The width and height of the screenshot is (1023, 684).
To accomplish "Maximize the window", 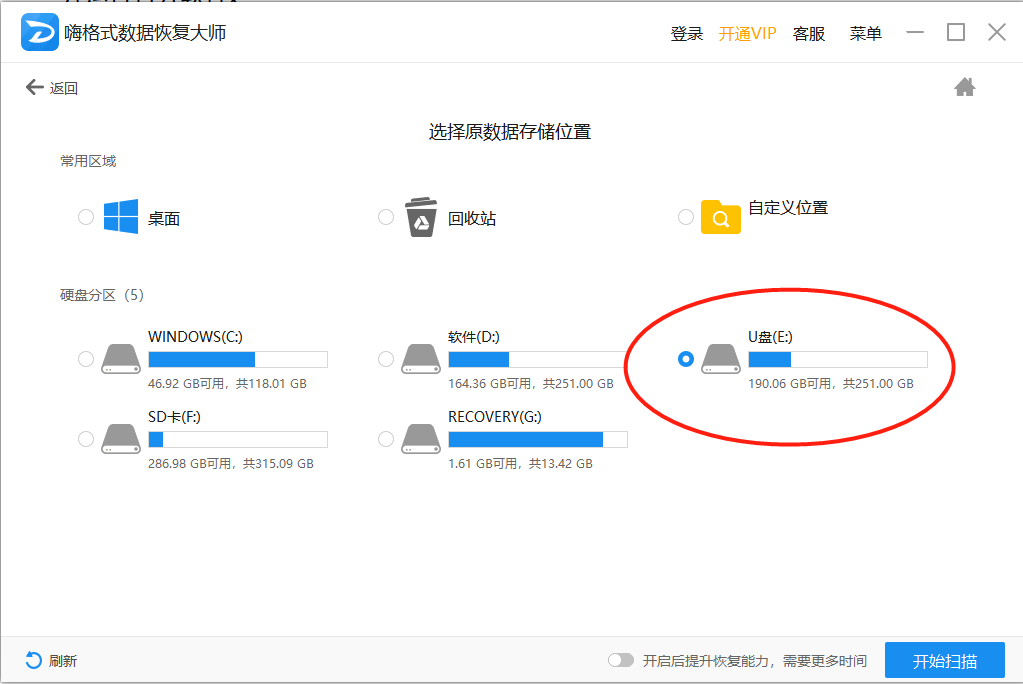I will coord(956,32).
